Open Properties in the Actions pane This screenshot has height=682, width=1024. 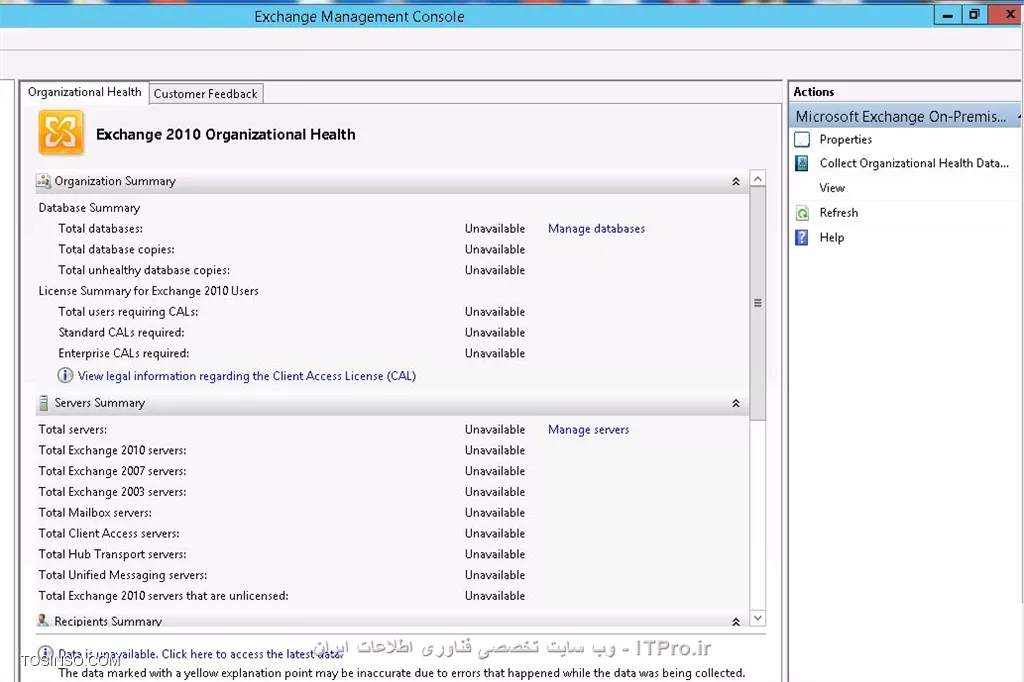point(846,139)
